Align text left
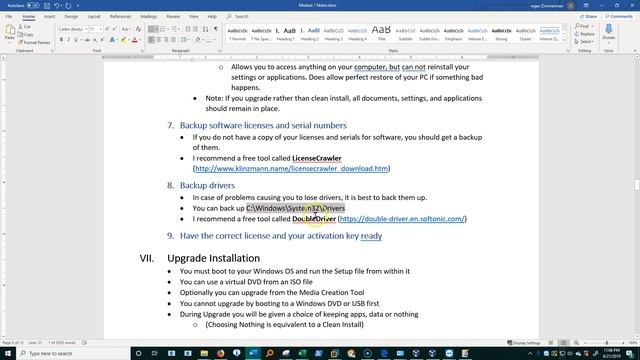The height and width of the screenshot is (360, 640). pyautogui.click(x=151, y=40)
